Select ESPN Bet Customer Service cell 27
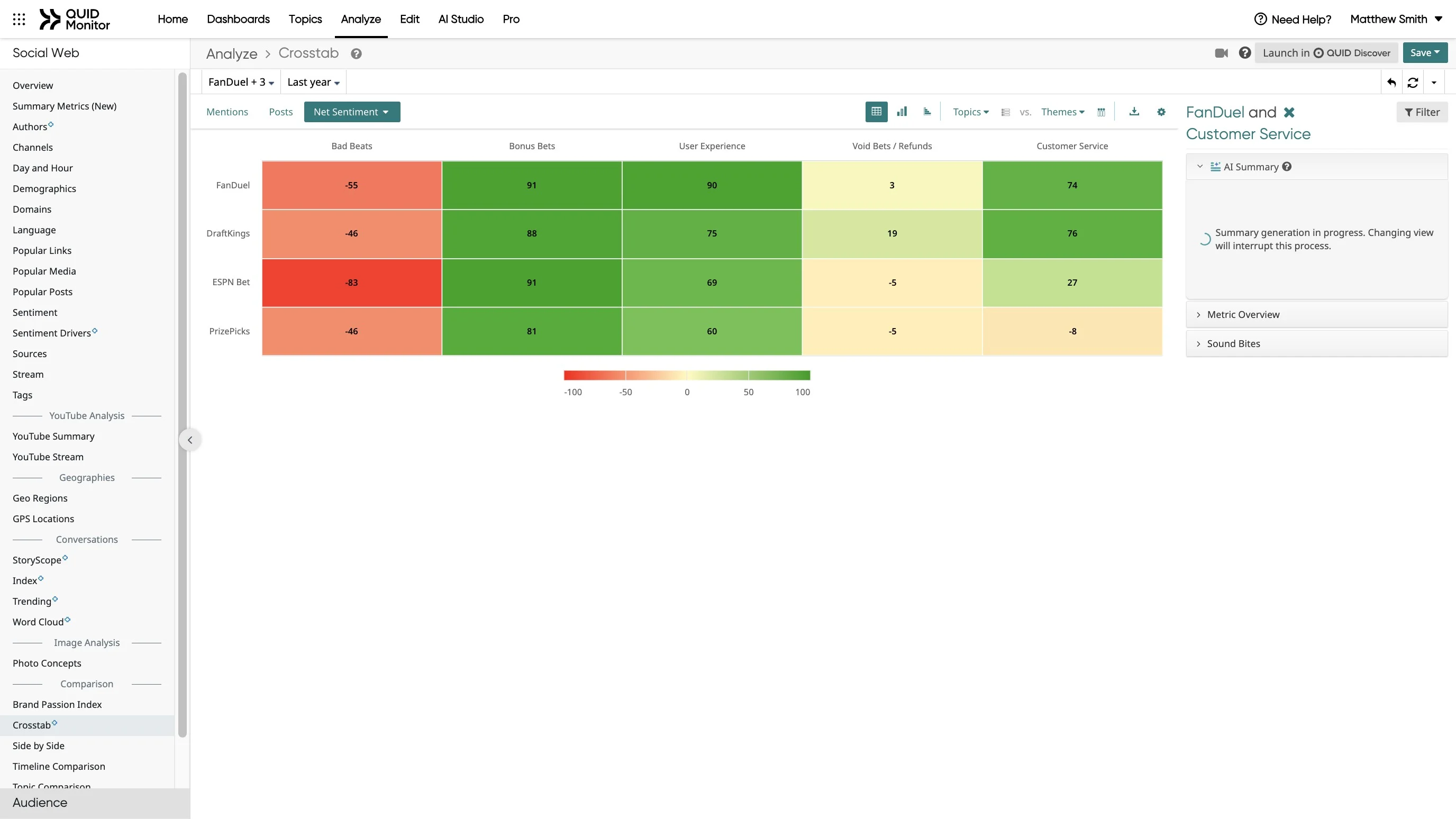This screenshot has width=1456, height=819. click(1072, 283)
